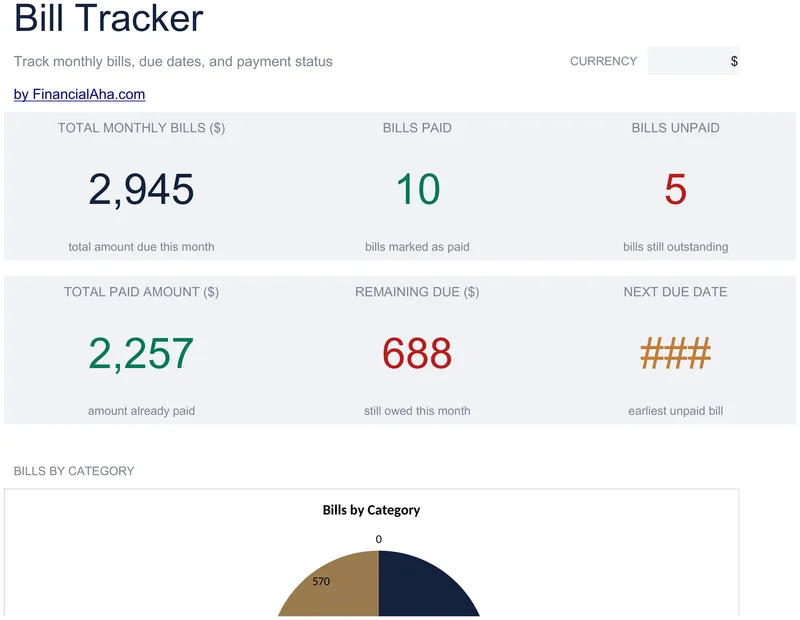Open the FinancialAha.com link

[79, 94]
